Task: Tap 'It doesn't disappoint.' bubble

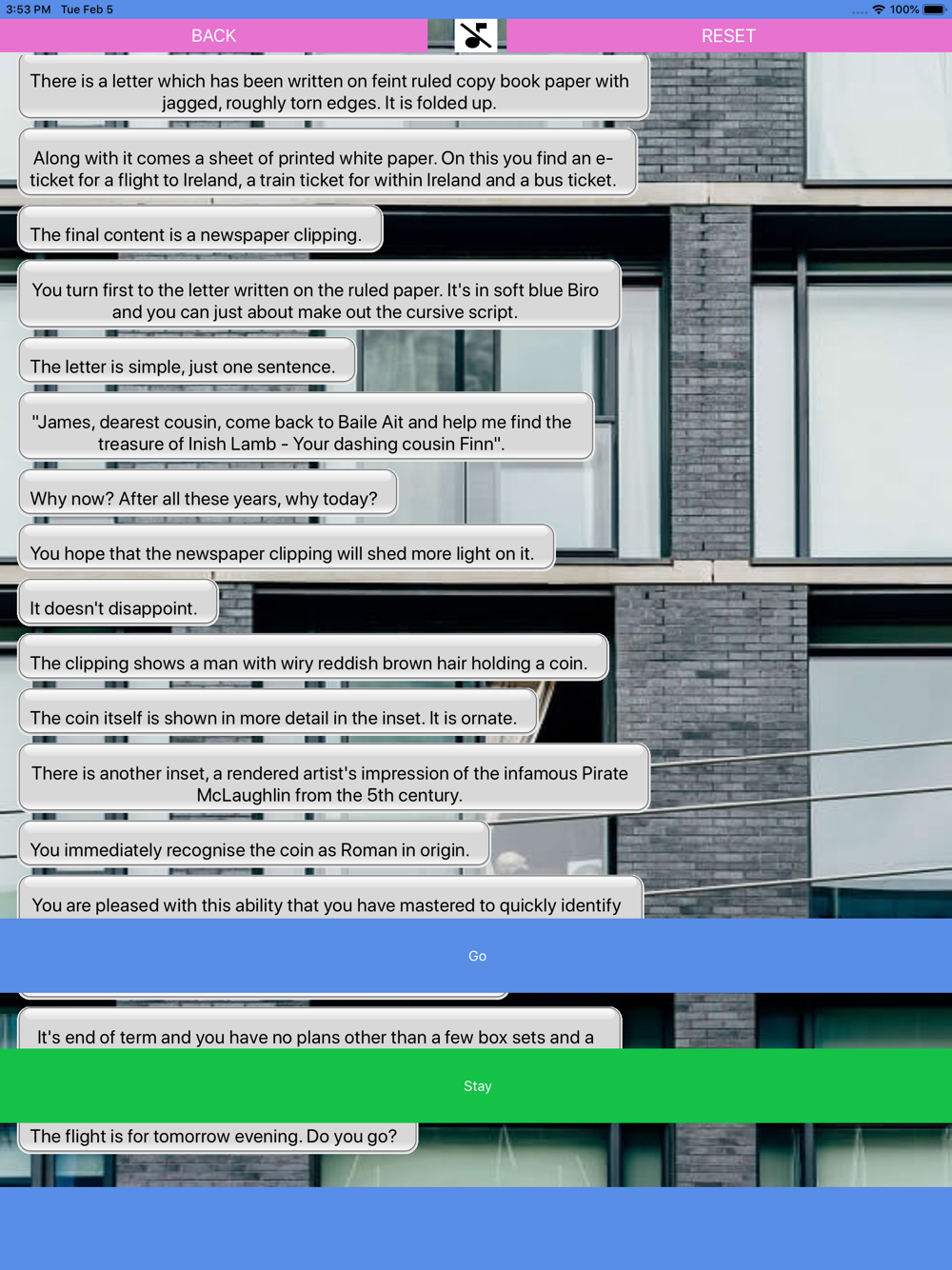Action: (x=118, y=604)
